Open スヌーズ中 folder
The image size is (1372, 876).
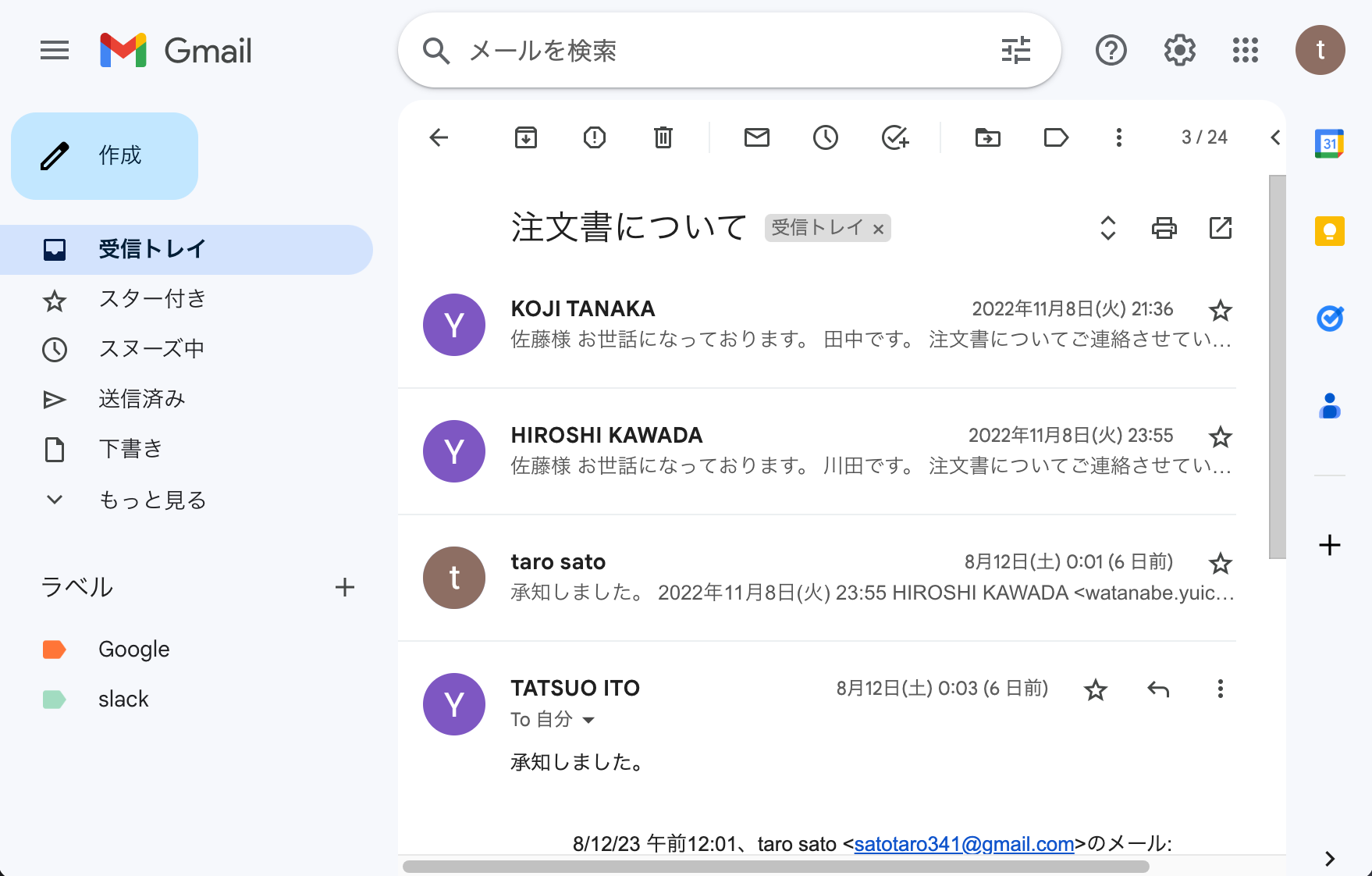click(x=187, y=349)
